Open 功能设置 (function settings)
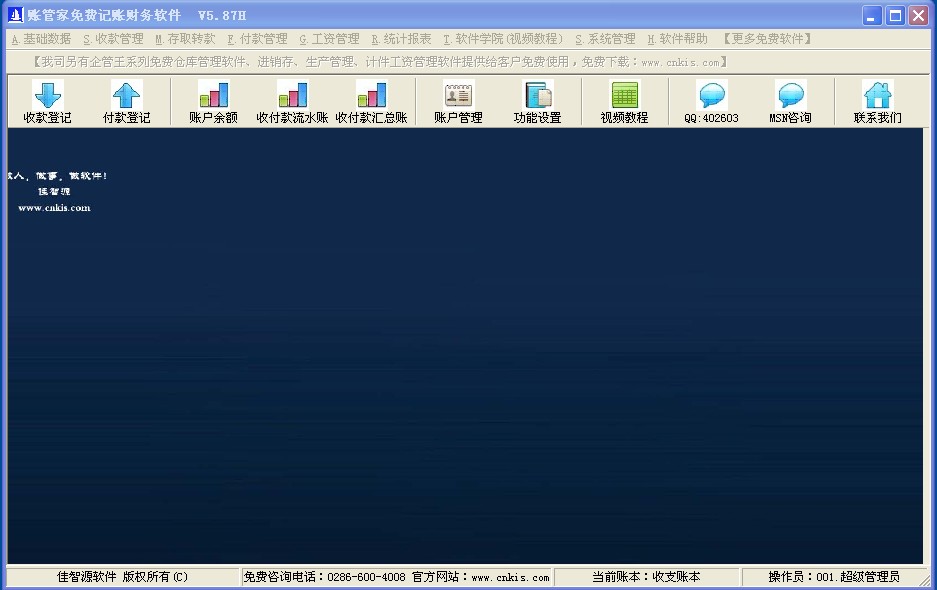Viewport: 937px width, 590px height. coord(537,101)
